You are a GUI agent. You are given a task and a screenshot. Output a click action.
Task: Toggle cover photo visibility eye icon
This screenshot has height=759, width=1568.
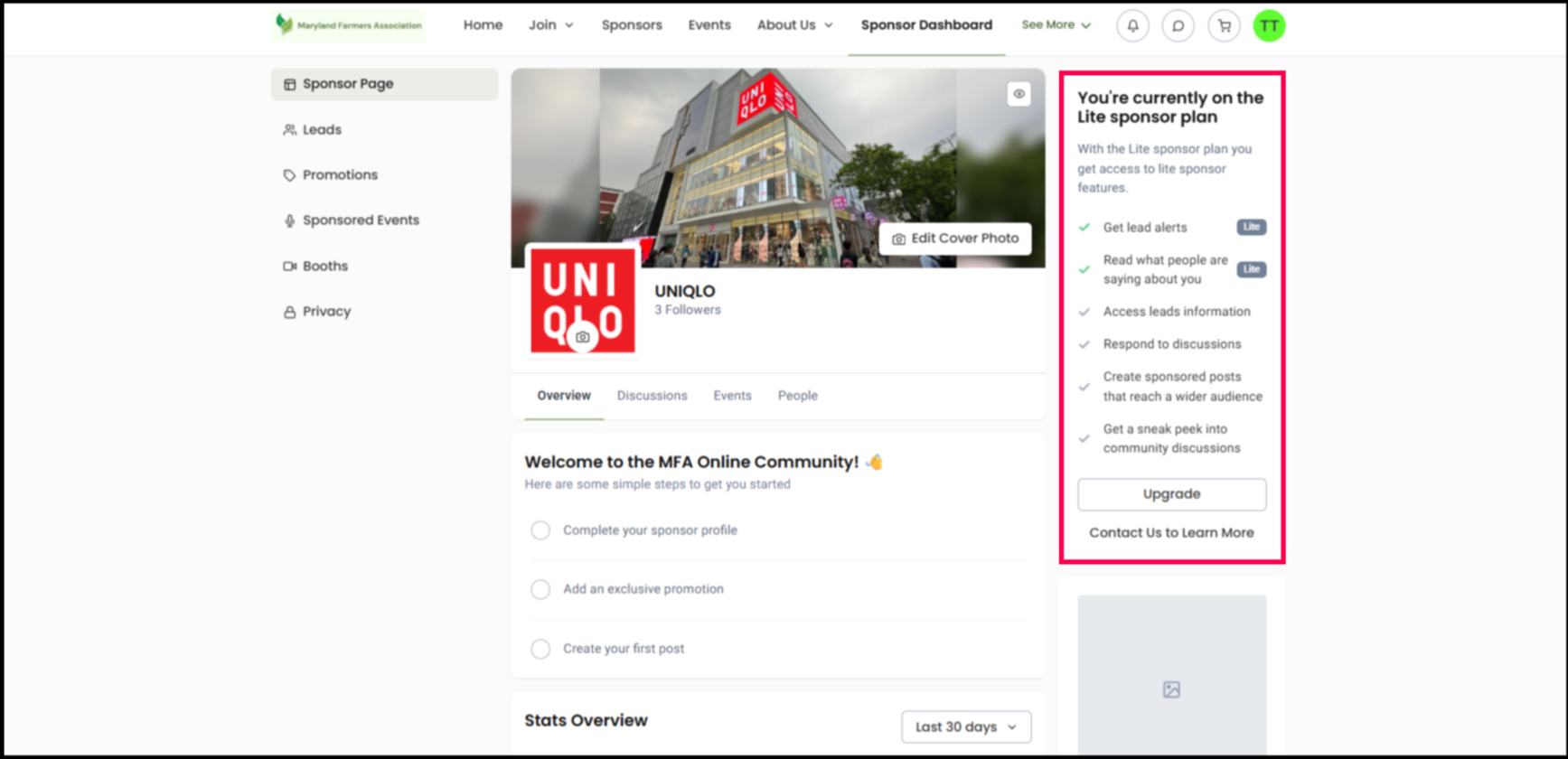(x=1019, y=94)
